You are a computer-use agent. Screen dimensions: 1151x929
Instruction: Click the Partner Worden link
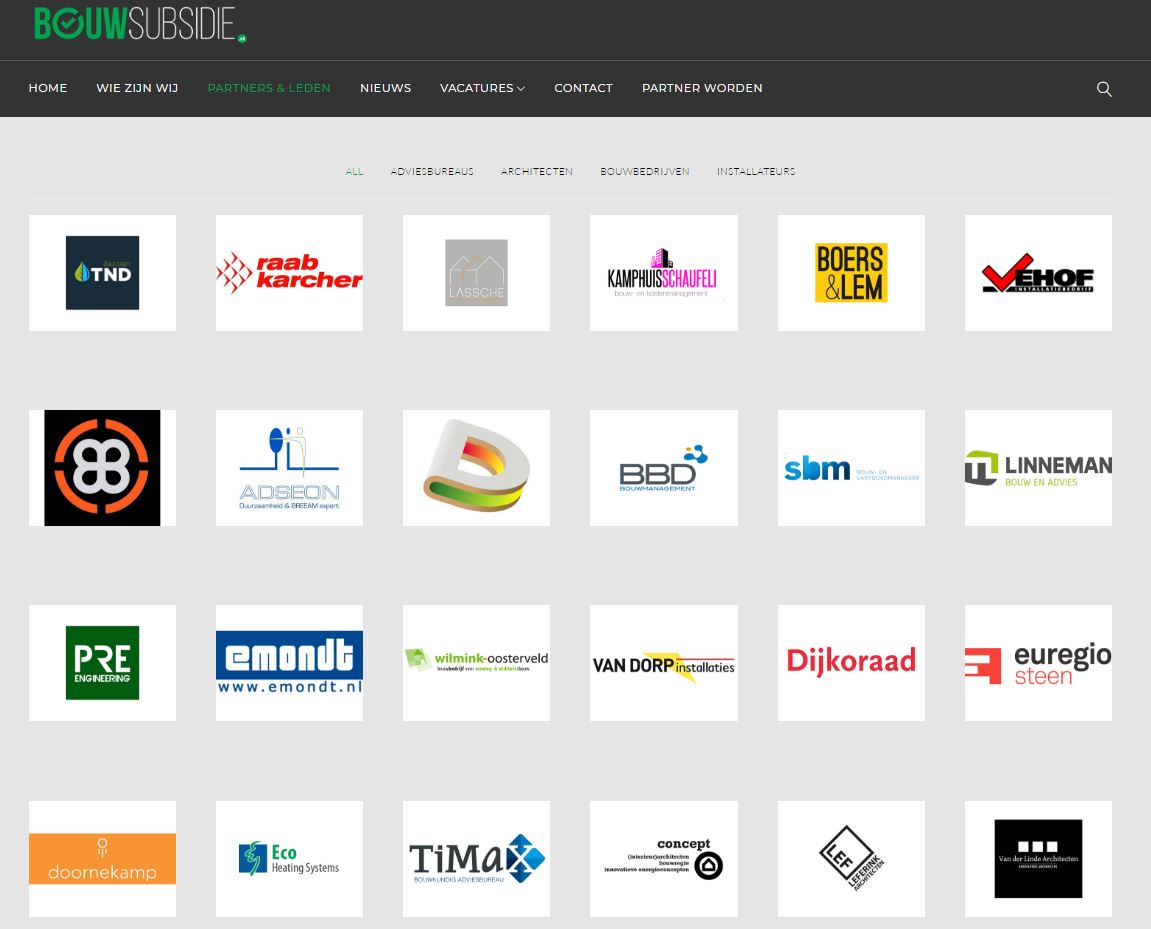coord(701,88)
